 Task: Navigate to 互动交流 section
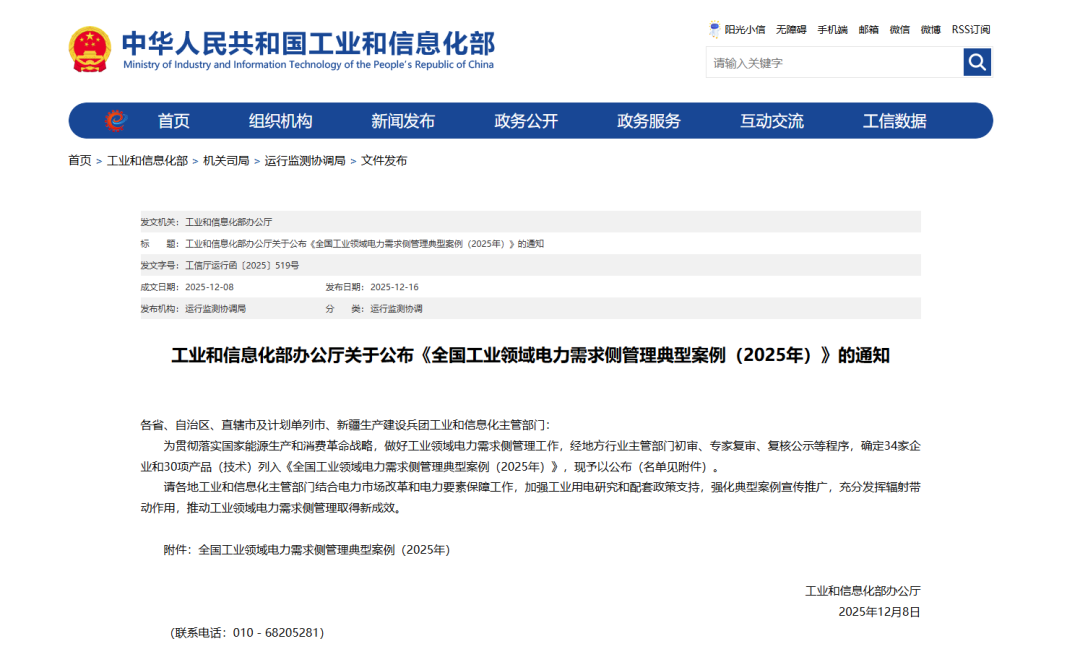[771, 121]
